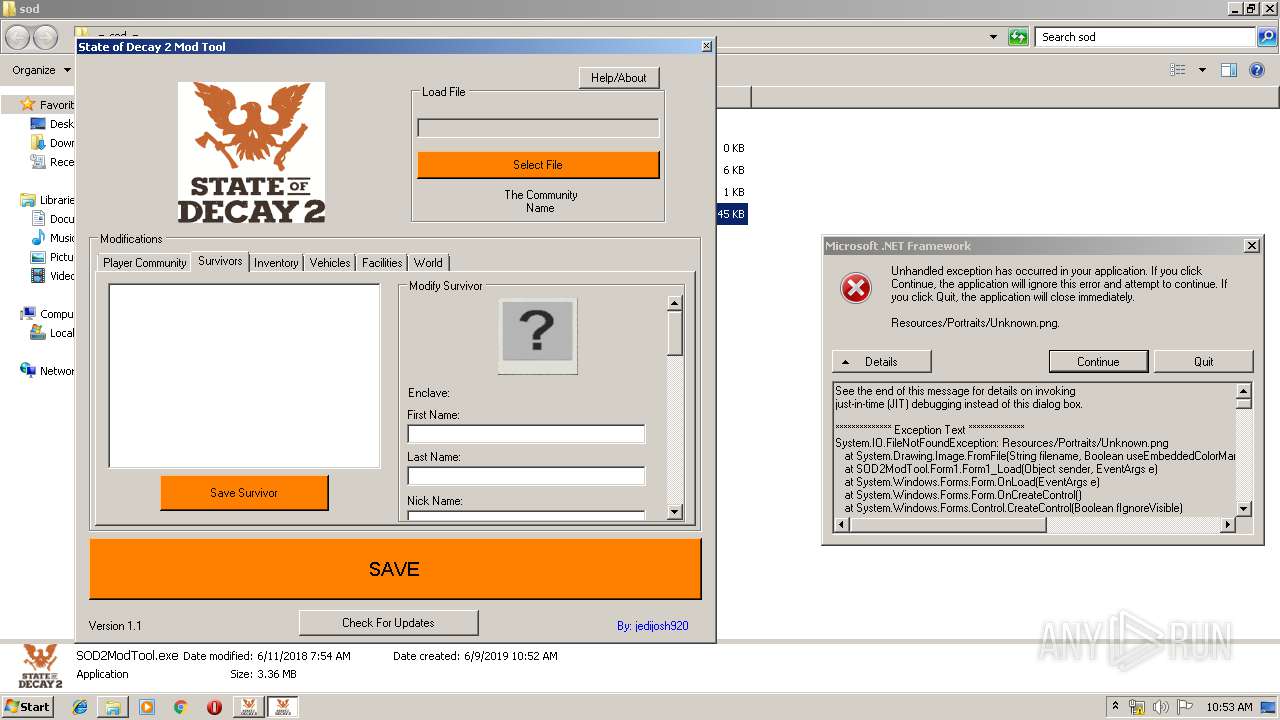This screenshot has height=720, width=1280.
Task: Click the blue Explorer help icon
Action: 1258,70
